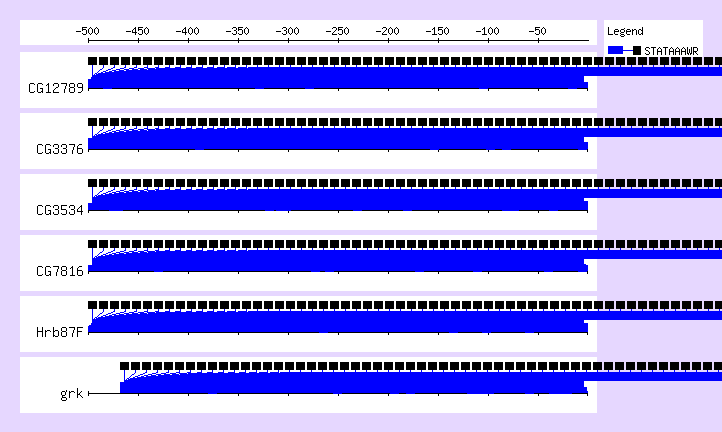Click the -250 mark on the scale

coord(338,32)
